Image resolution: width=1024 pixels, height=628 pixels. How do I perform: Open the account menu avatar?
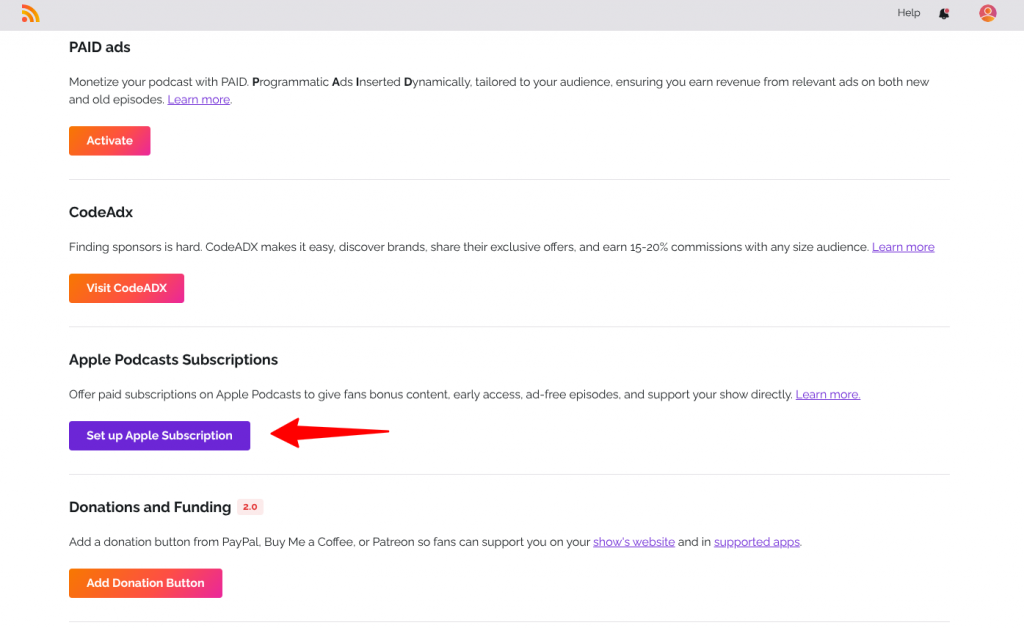click(x=987, y=14)
